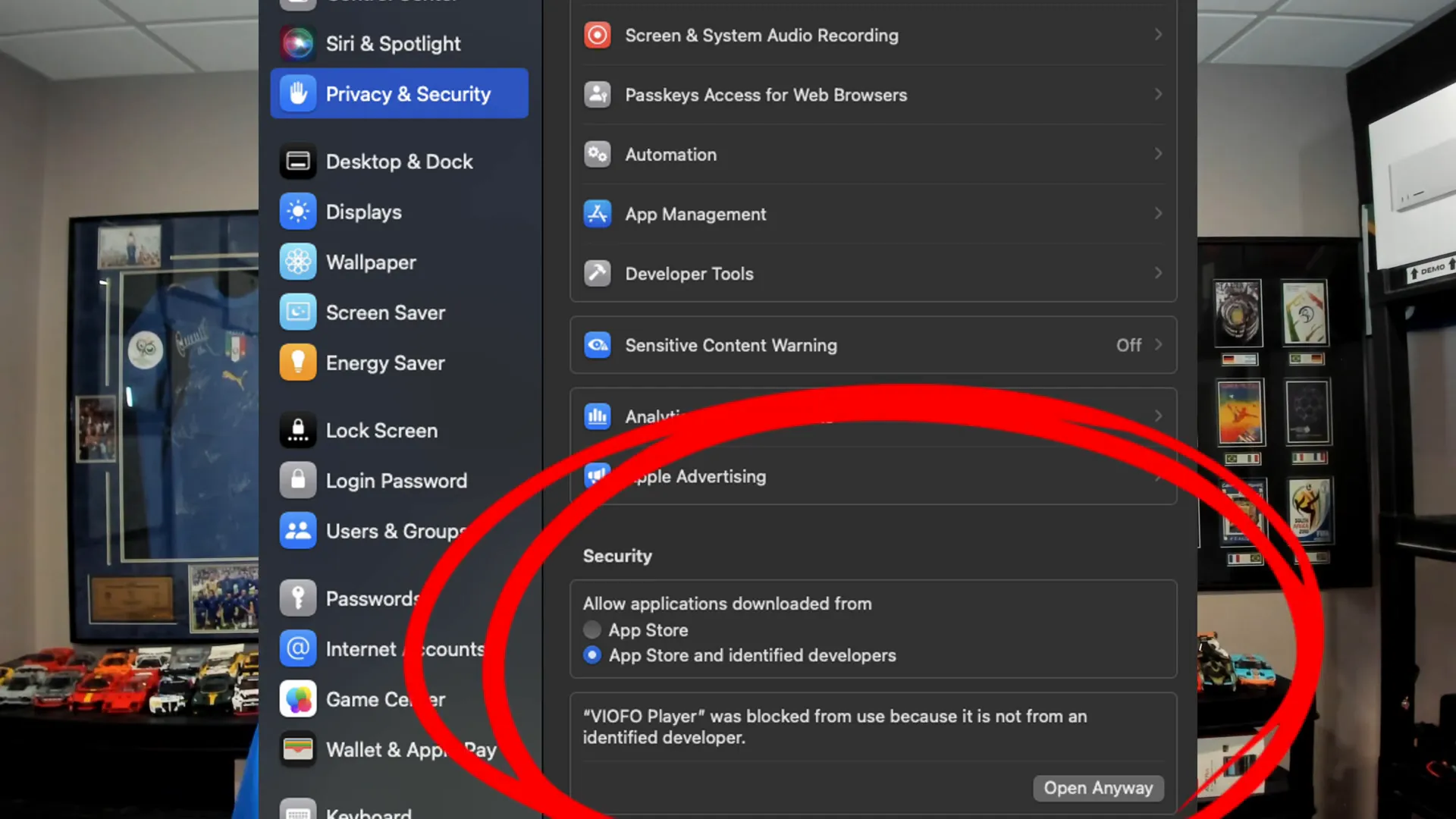
Task: Expand Screen & System Audio Recording chevron
Action: [1158, 35]
